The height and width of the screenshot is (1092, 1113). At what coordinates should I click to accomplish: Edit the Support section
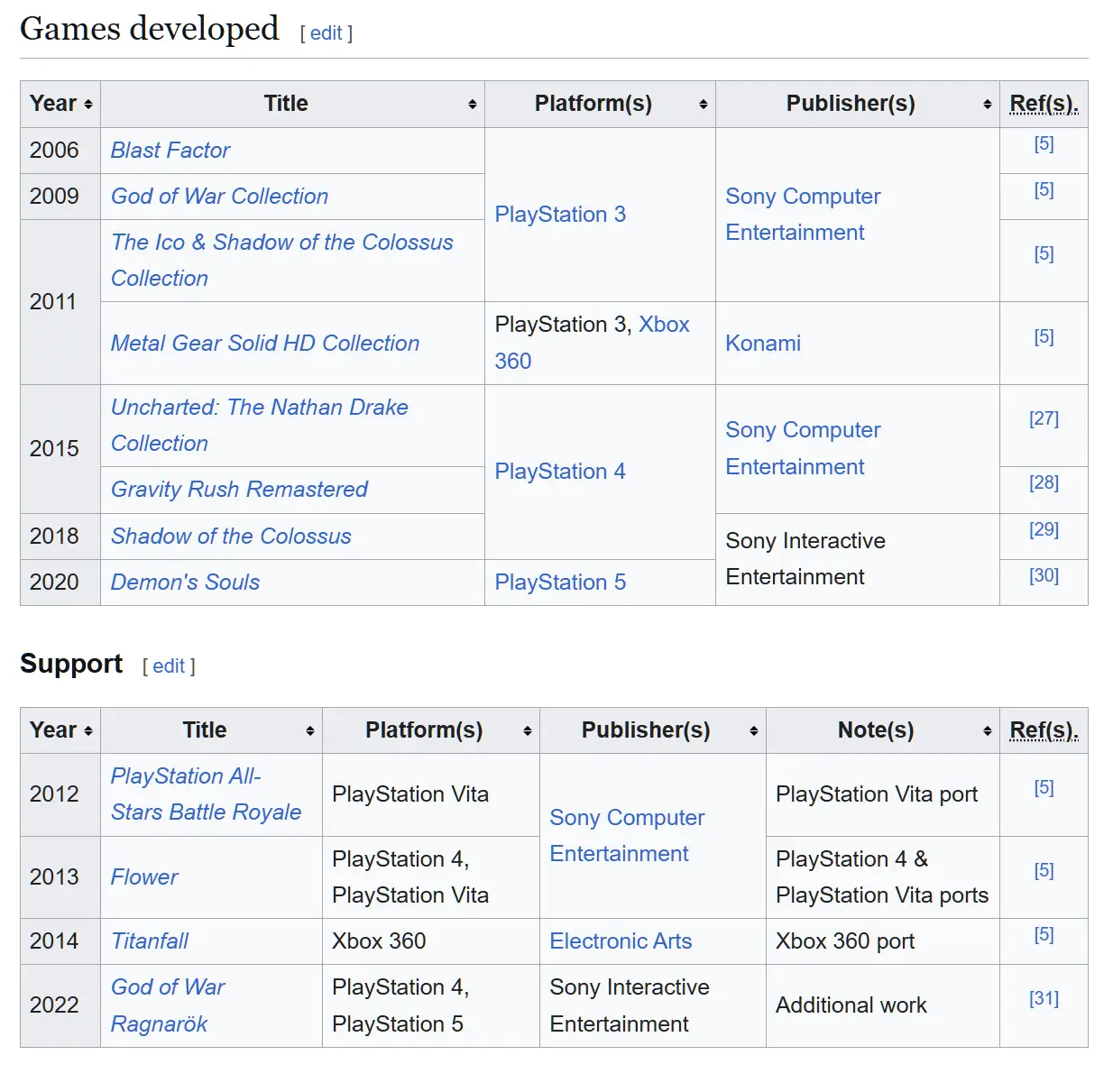pos(169,666)
